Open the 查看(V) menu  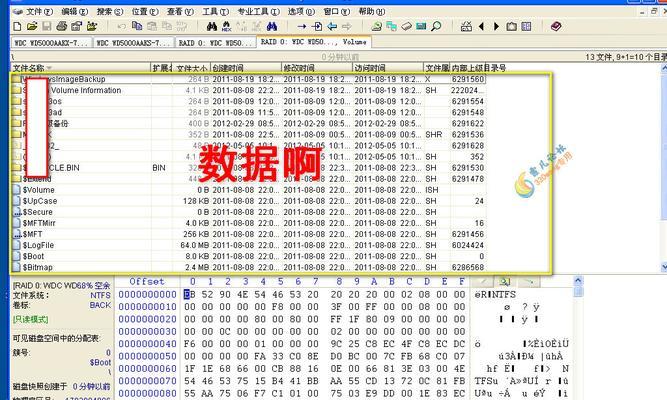point(180,11)
